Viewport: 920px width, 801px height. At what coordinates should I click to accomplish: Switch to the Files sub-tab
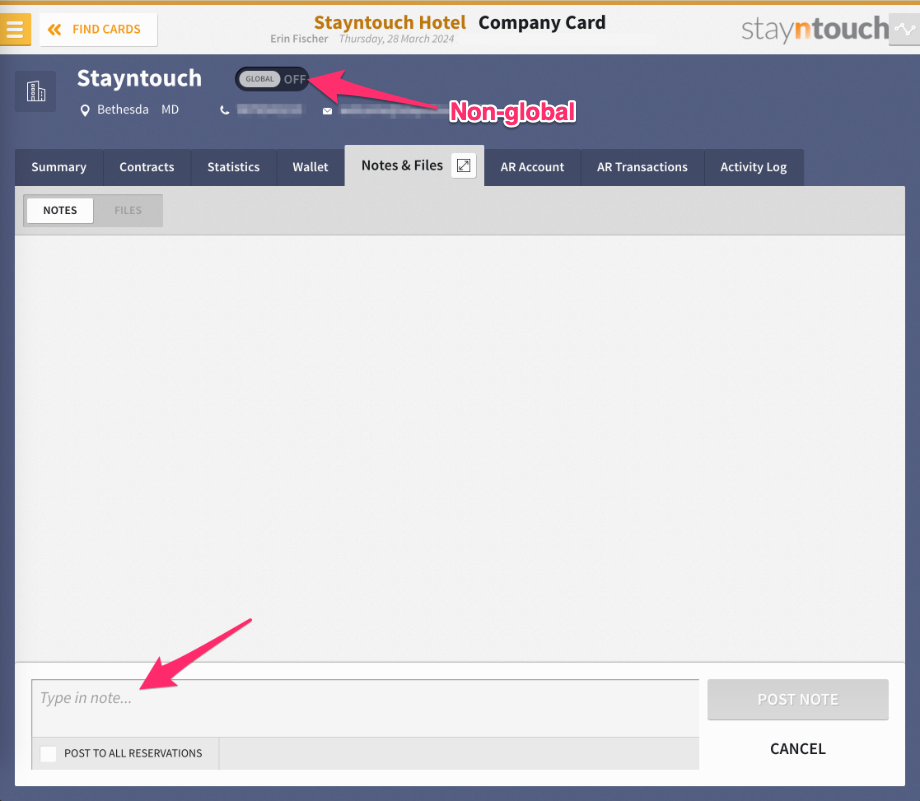[x=128, y=211]
